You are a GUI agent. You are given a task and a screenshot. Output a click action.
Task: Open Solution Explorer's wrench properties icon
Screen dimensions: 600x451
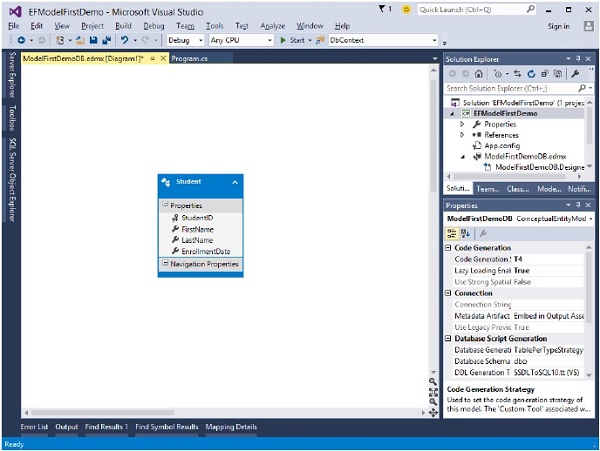point(574,73)
